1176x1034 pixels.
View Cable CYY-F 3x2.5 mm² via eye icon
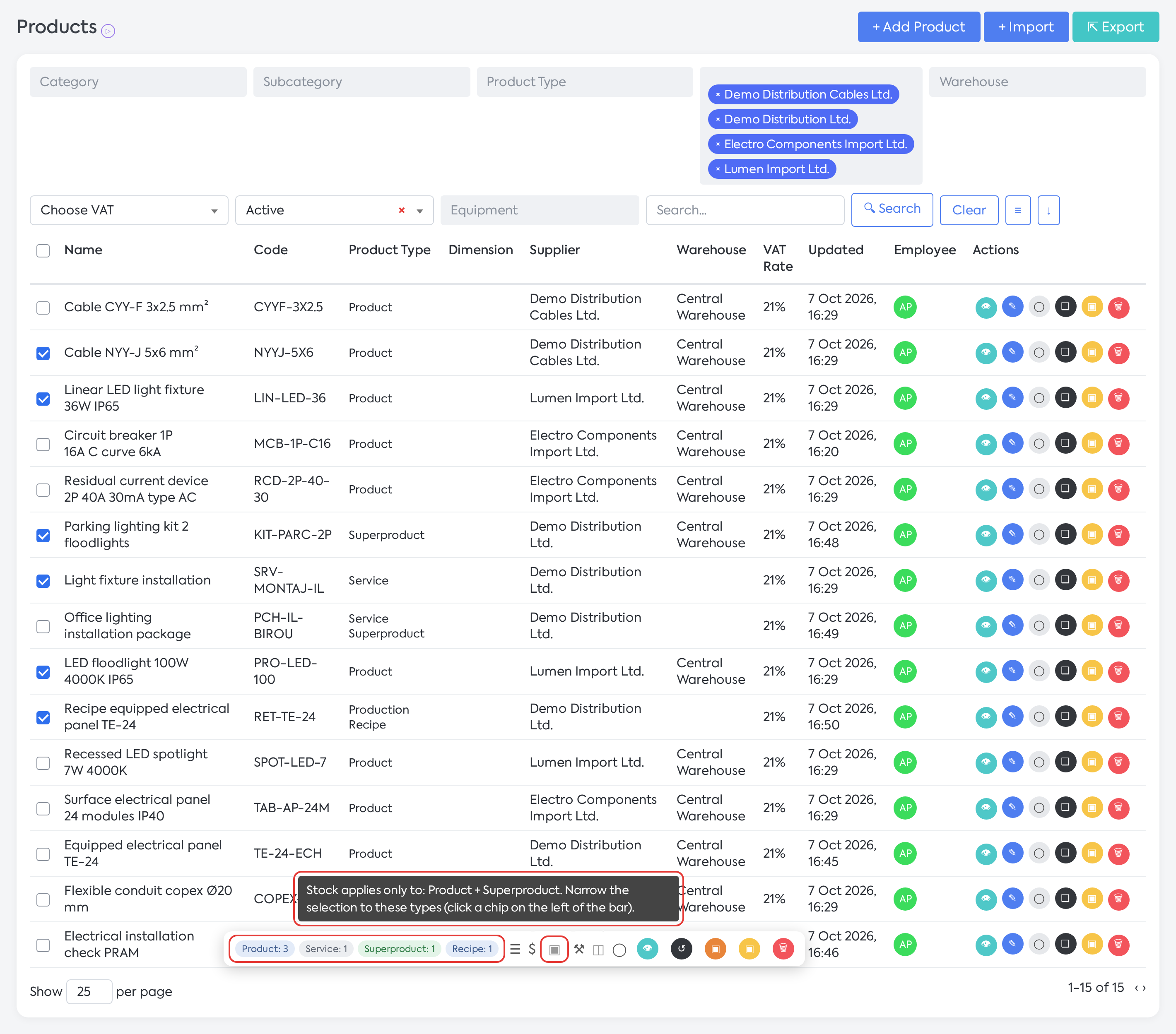click(x=986, y=307)
